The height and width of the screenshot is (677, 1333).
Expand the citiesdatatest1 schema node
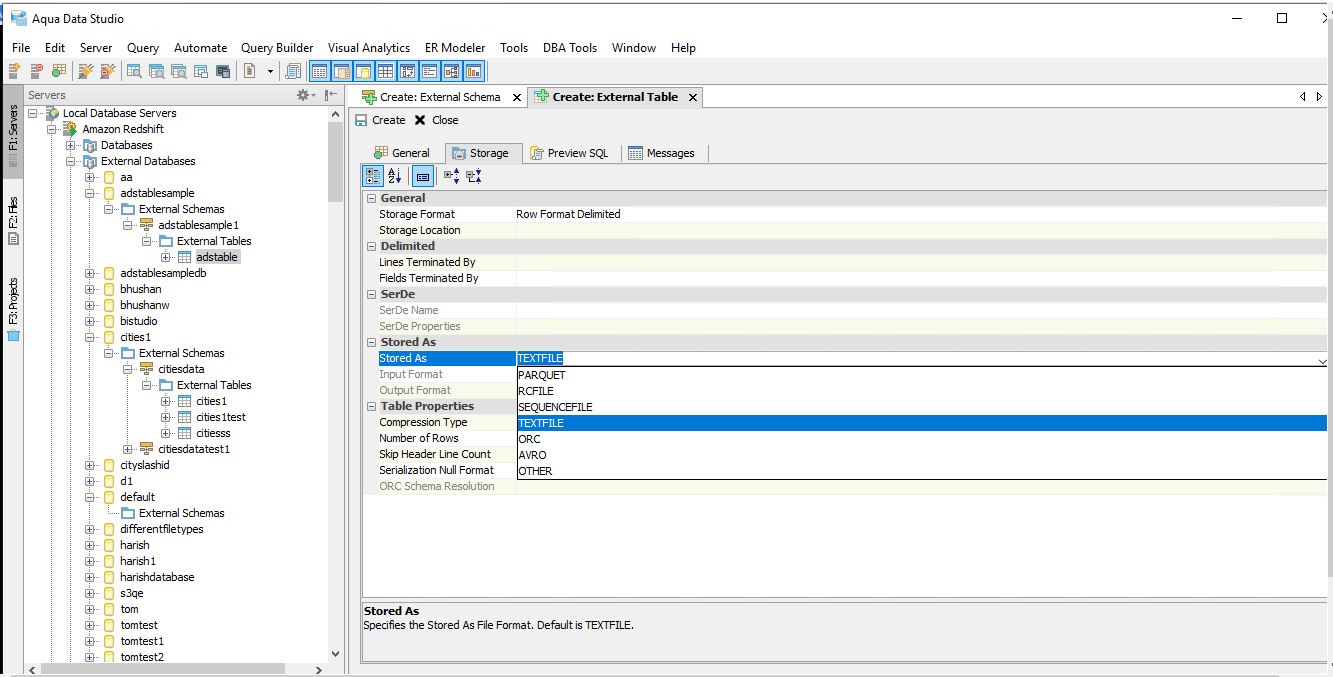(x=128, y=449)
